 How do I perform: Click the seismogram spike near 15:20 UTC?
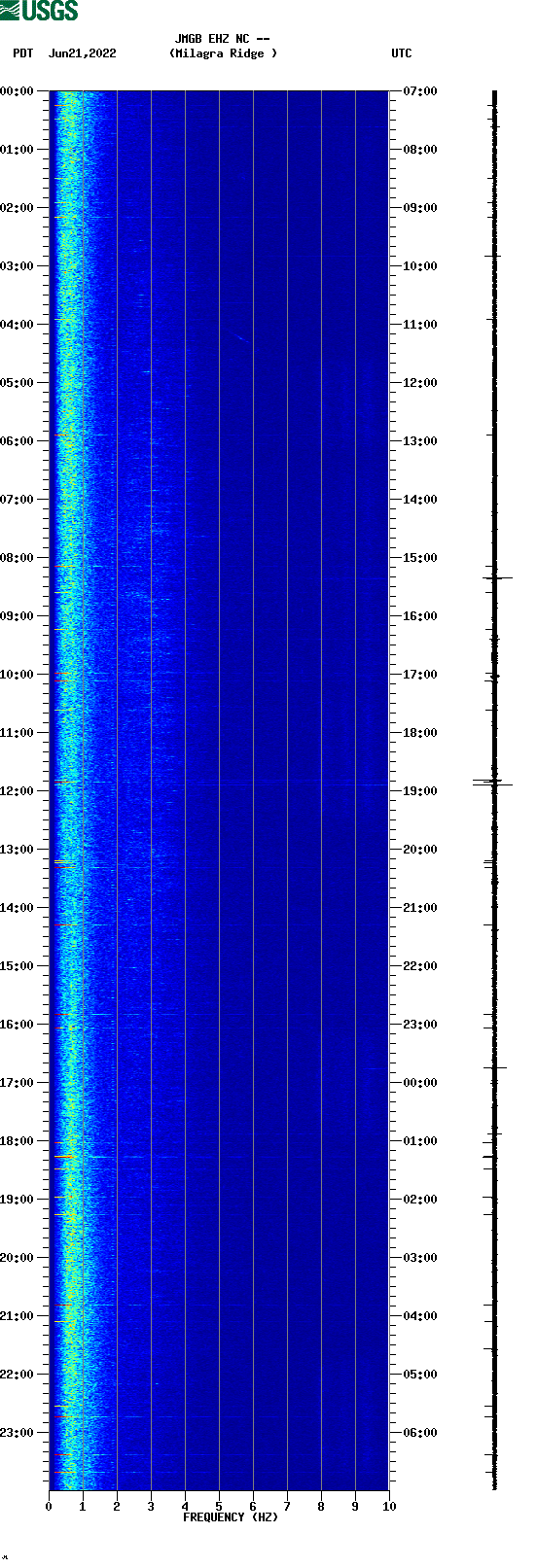pyautogui.click(x=496, y=577)
